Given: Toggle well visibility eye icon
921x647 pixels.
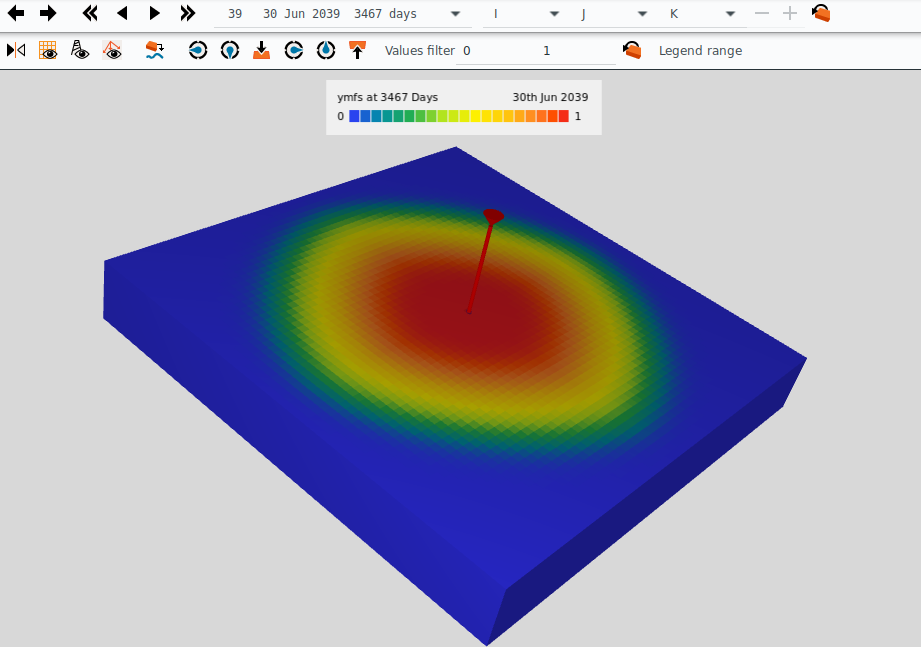Looking at the screenshot, I should pos(80,50).
